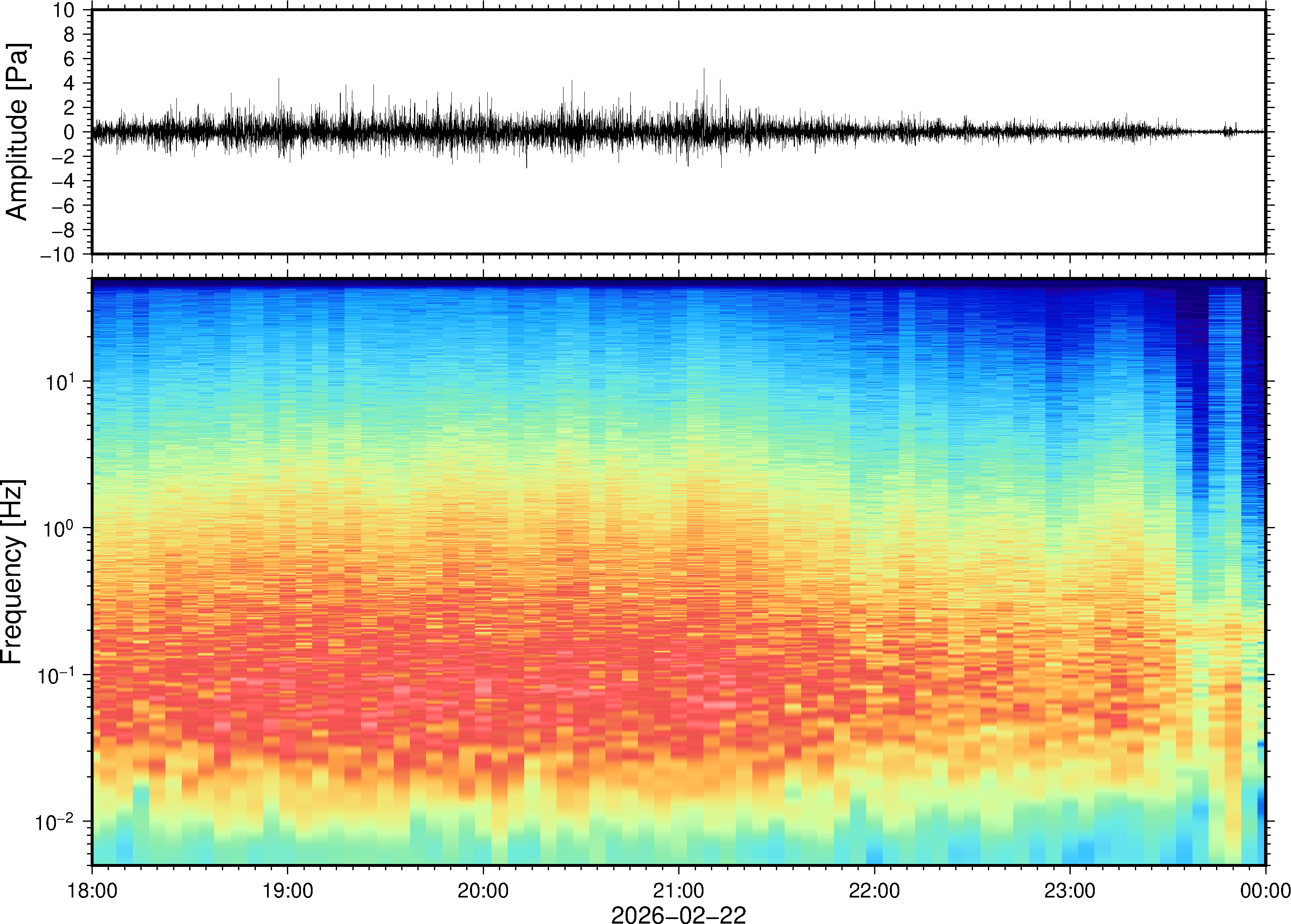
Task: Click the 6 amplitude tick label
Action: click(70, 59)
